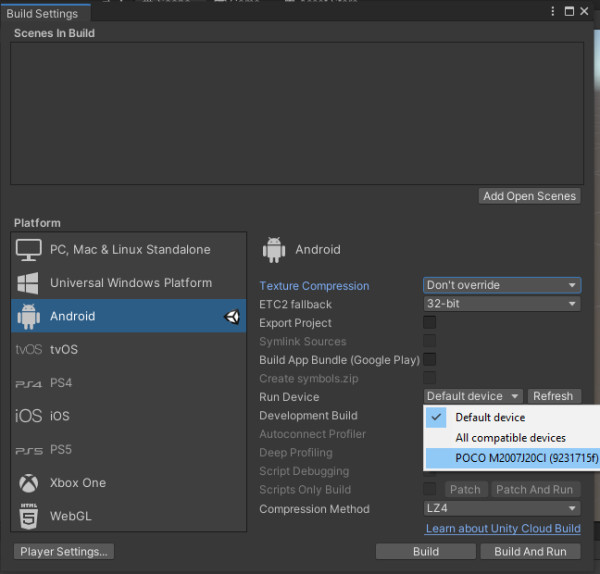This screenshot has width=600, height=574.
Task: Toggle the Symlink Sources checkbox
Action: [429, 341]
